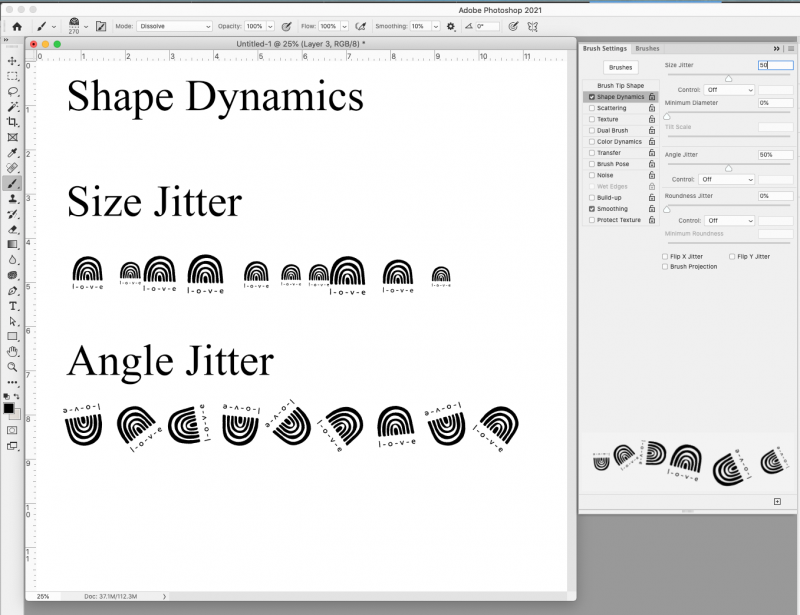Toggle the Shape Dynamics checkbox
This screenshot has width=800, height=615.
[x=592, y=97]
